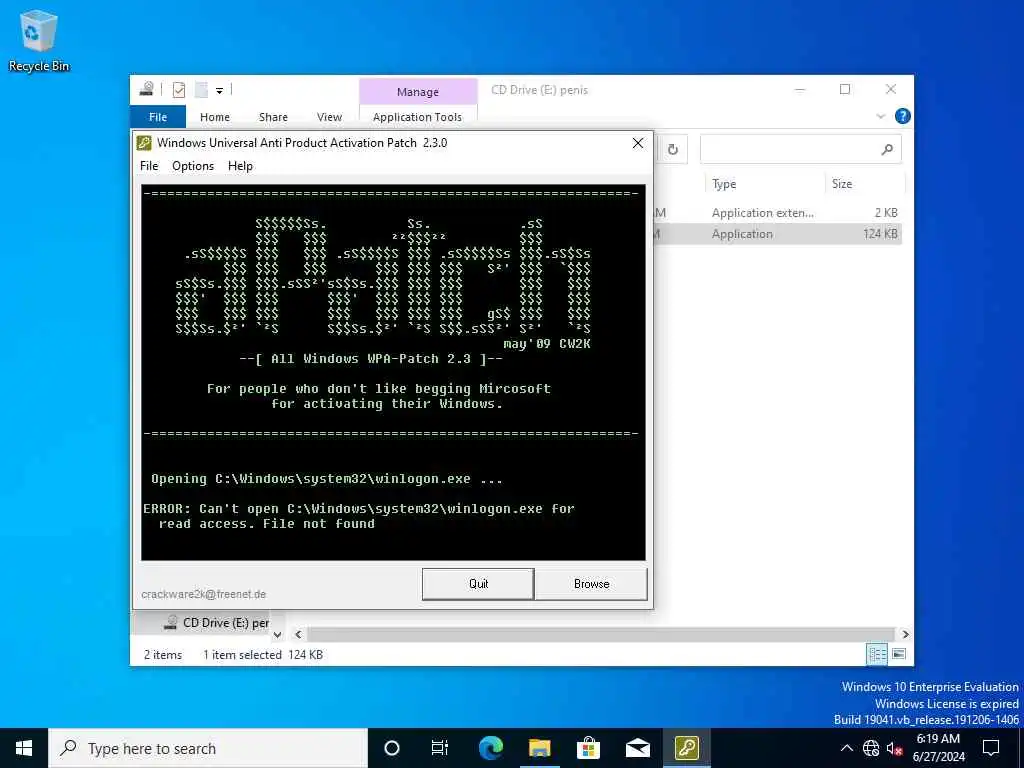The height and width of the screenshot is (768, 1024).
Task: Click the taskbar search box
Action: [x=208, y=748]
